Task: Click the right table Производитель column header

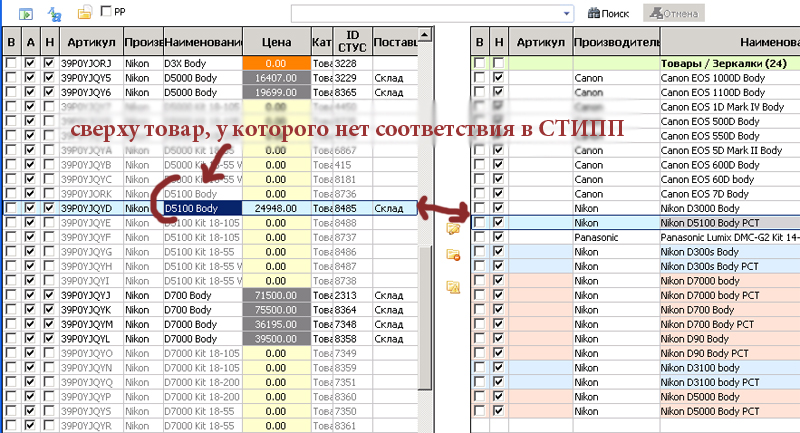Action: [x=616, y=42]
